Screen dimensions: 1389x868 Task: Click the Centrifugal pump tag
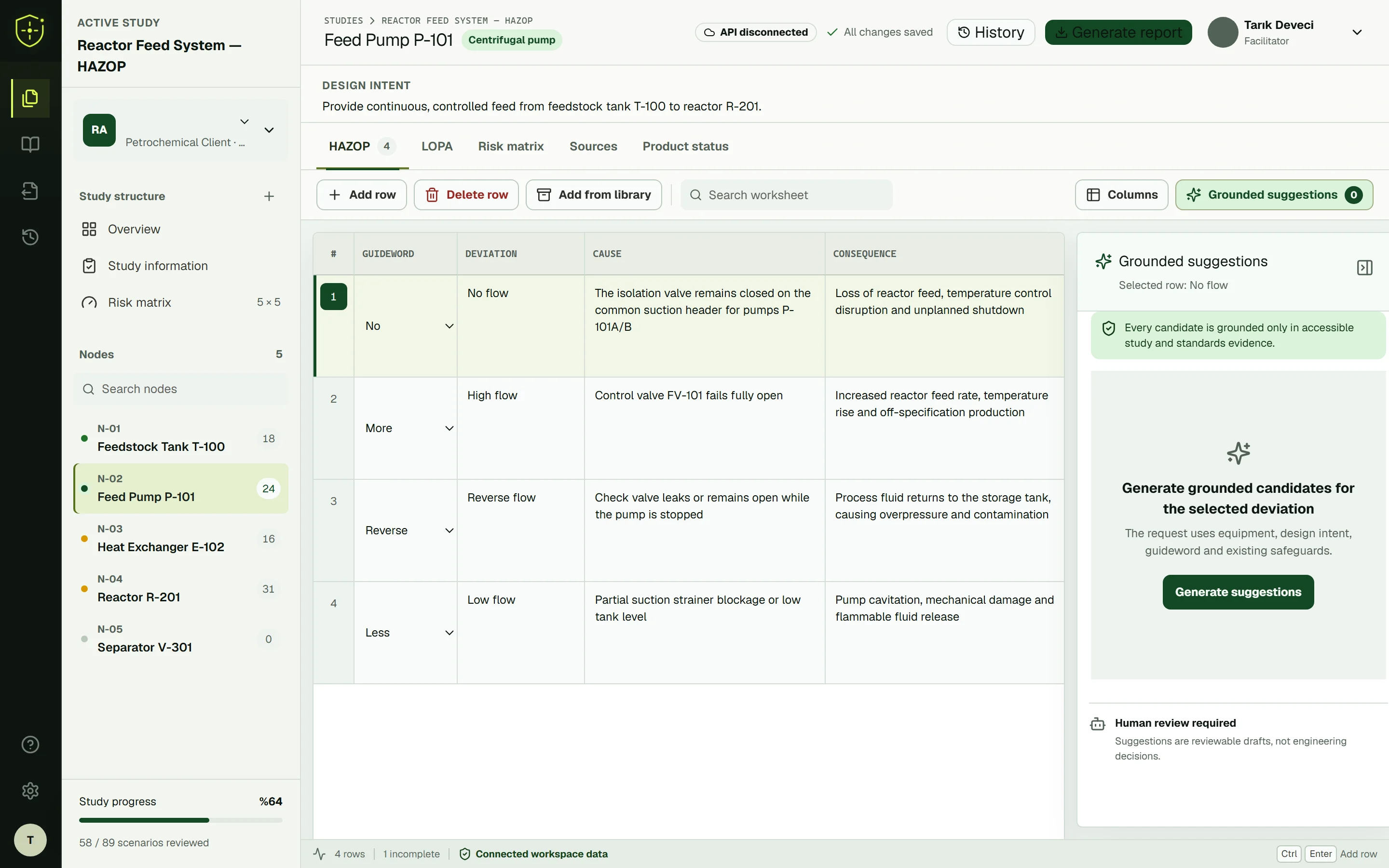tap(511, 40)
